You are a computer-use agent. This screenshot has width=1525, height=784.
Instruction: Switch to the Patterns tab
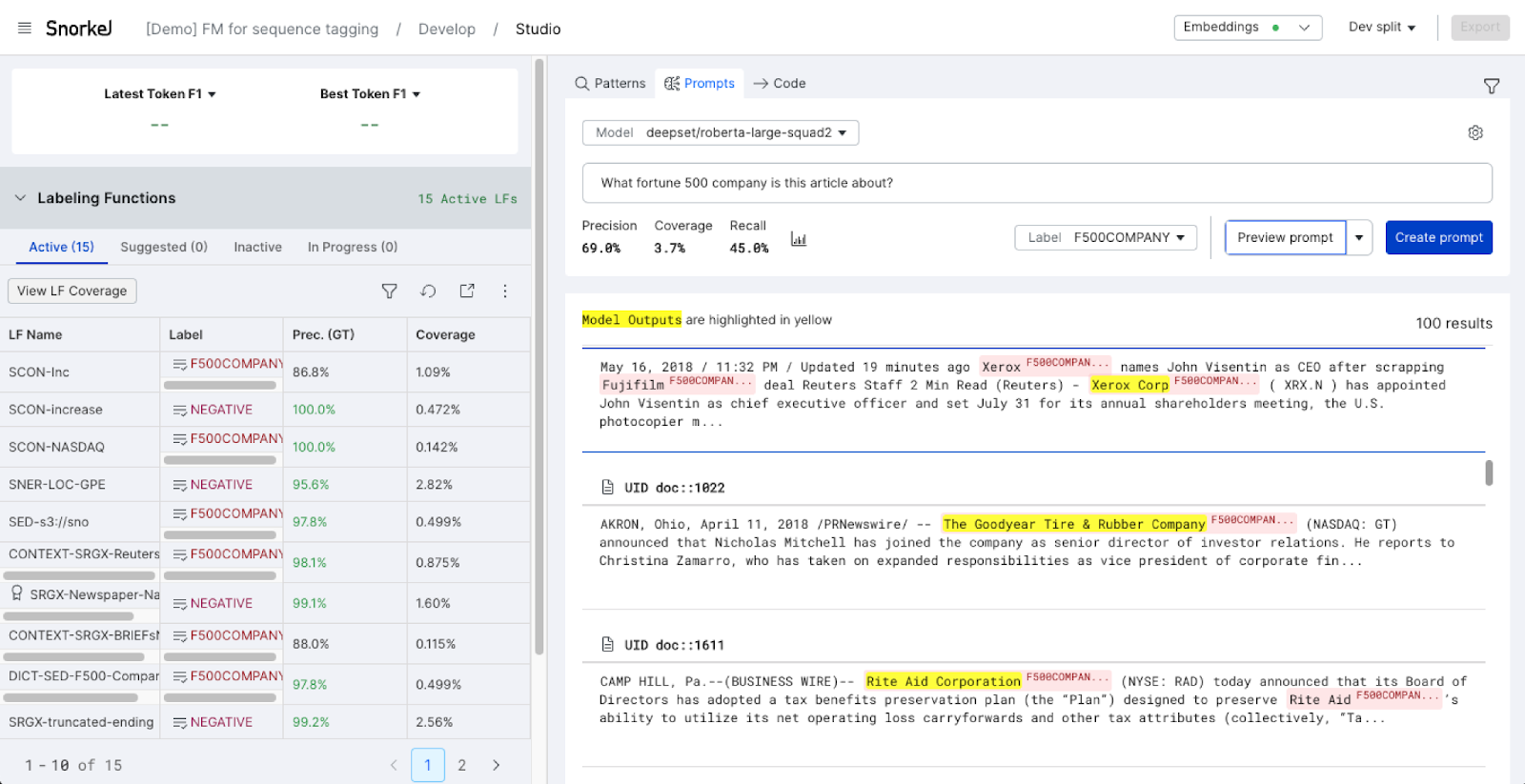tap(610, 83)
